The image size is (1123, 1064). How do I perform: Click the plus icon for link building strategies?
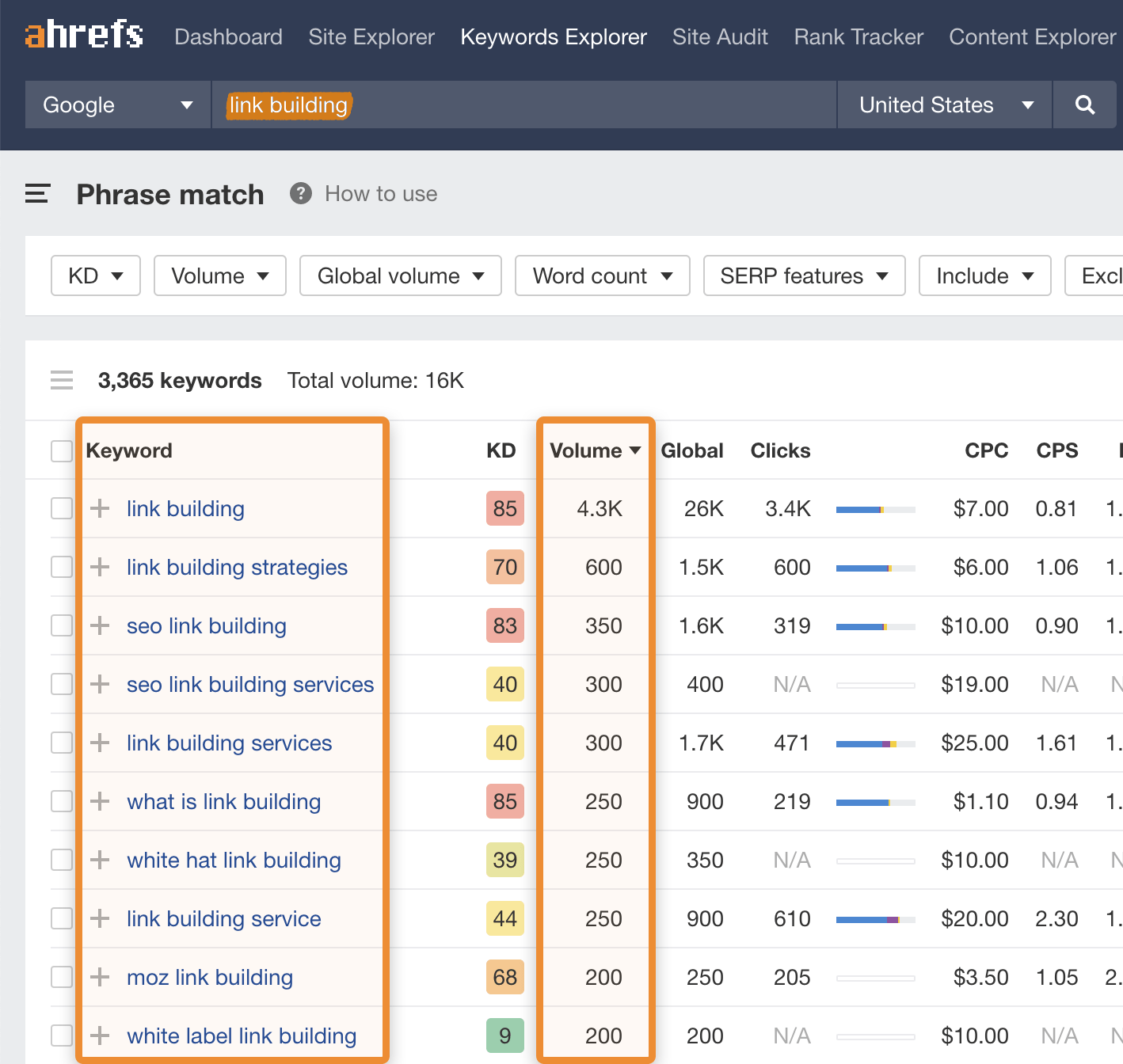point(100,567)
